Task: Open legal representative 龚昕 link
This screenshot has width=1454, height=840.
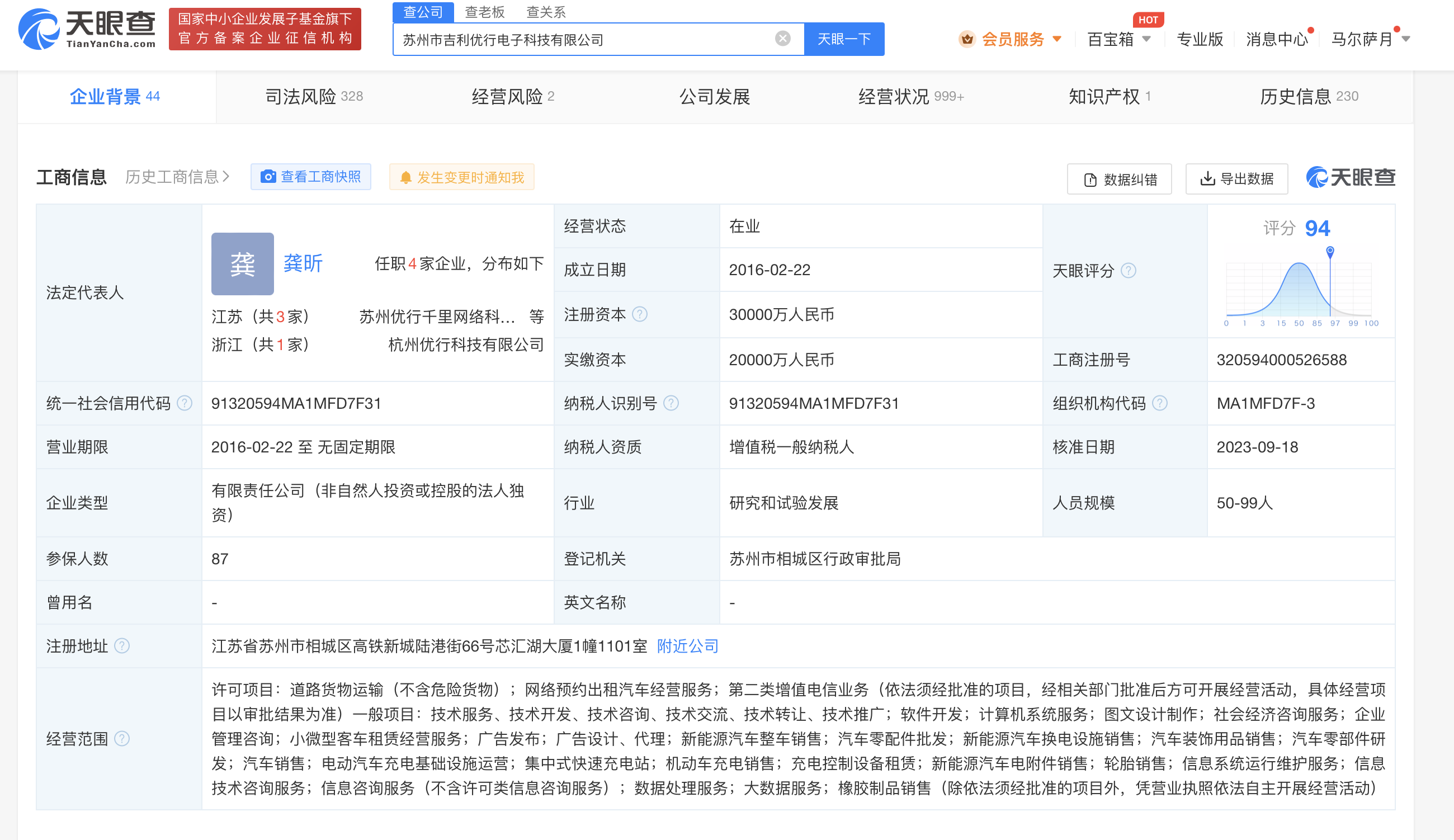Action: click(303, 263)
